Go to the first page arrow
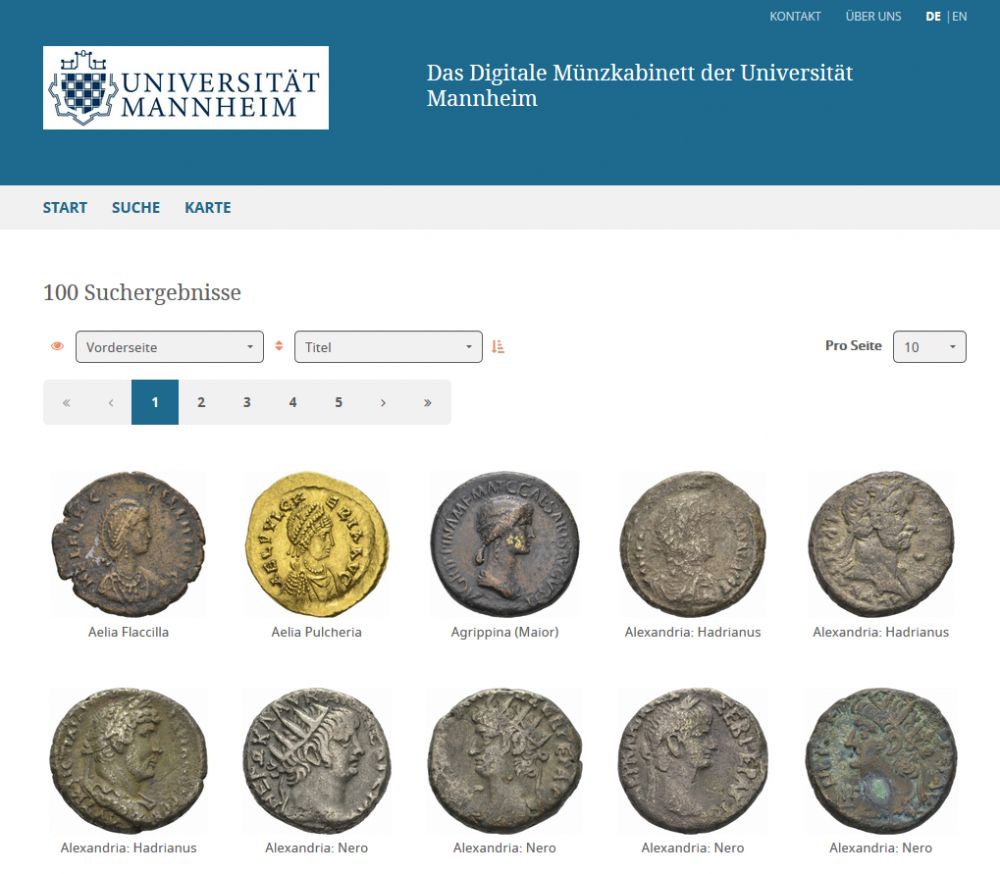Image resolution: width=1000 pixels, height=874 pixels. click(x=66, y=402)
